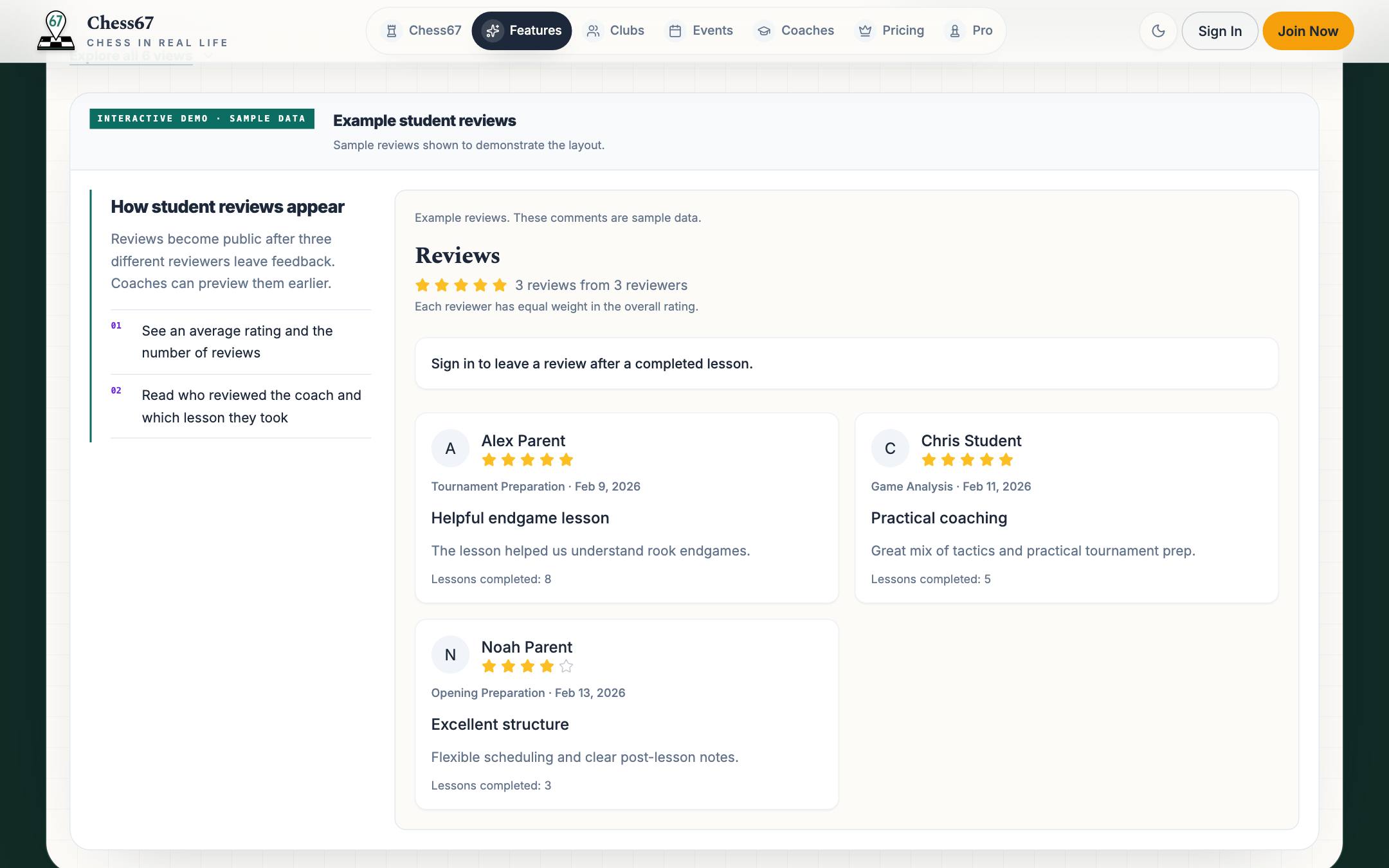
Task: Click Alex Parent's five-star rating
Action: [527, 460]
